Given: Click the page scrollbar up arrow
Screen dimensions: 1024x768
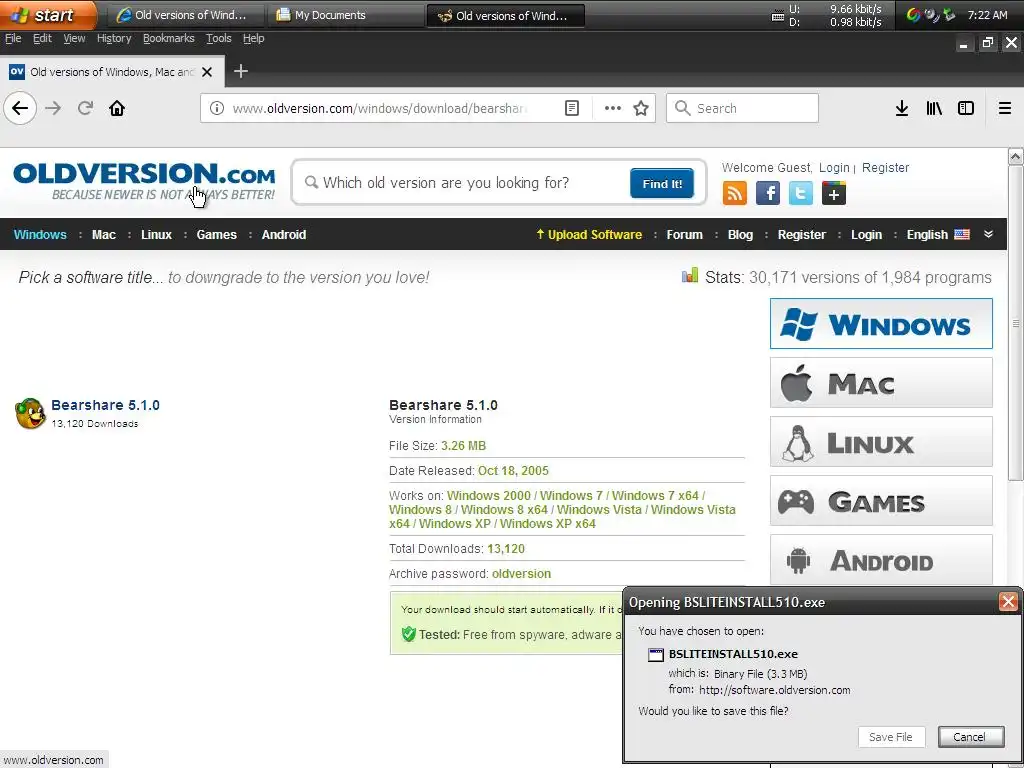Looking at the screenshot, I should click(1015, 156).
